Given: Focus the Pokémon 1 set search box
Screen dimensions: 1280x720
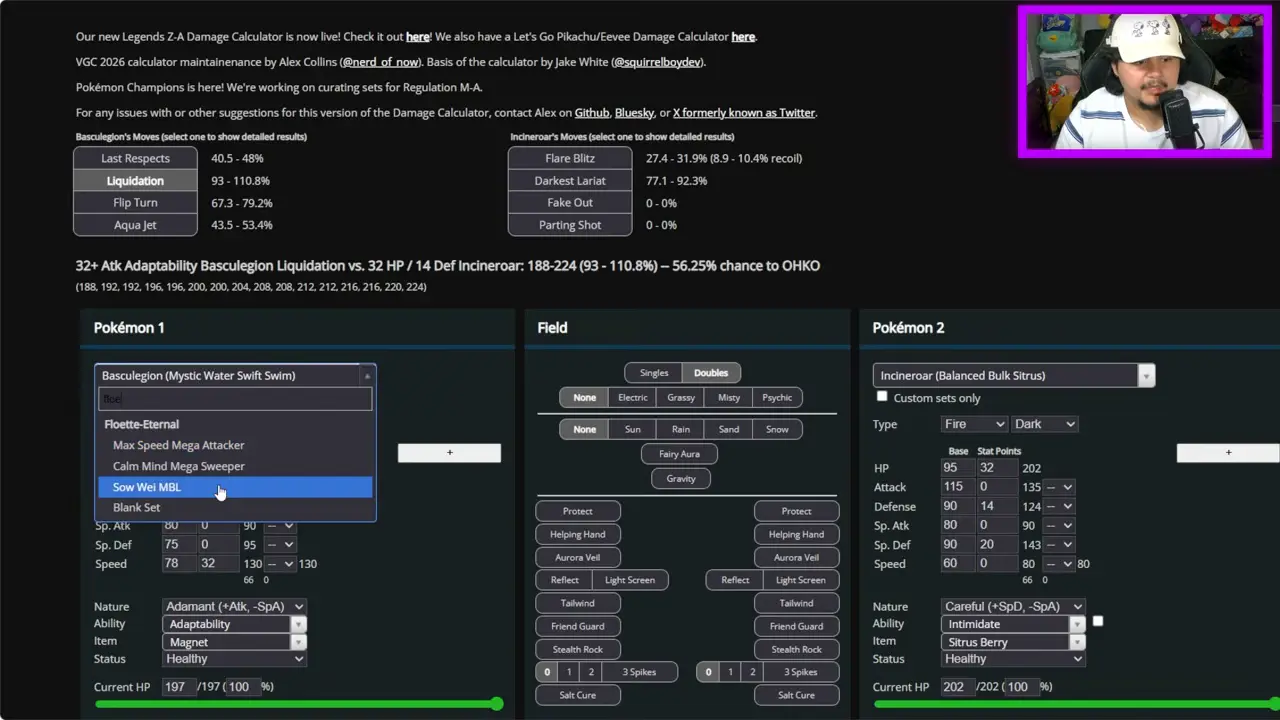Looking at the screenshot, I should pos(235,399).
